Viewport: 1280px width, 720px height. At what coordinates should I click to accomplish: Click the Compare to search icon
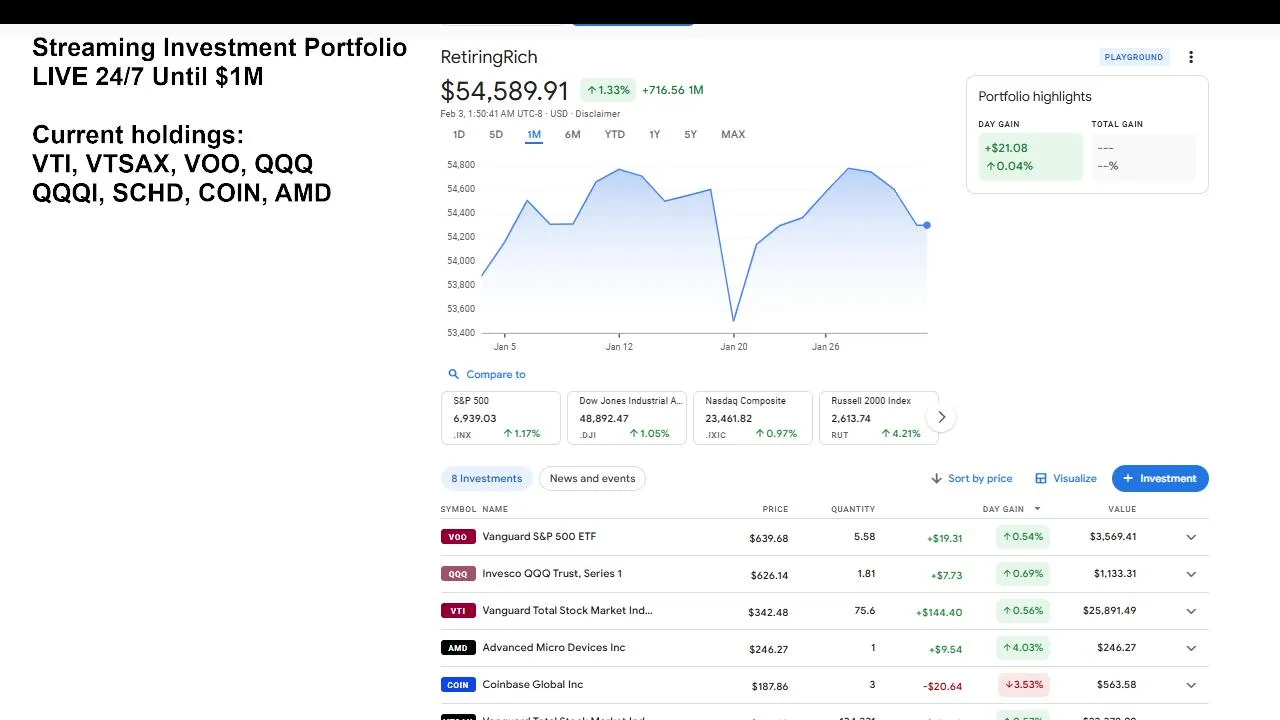454,374
